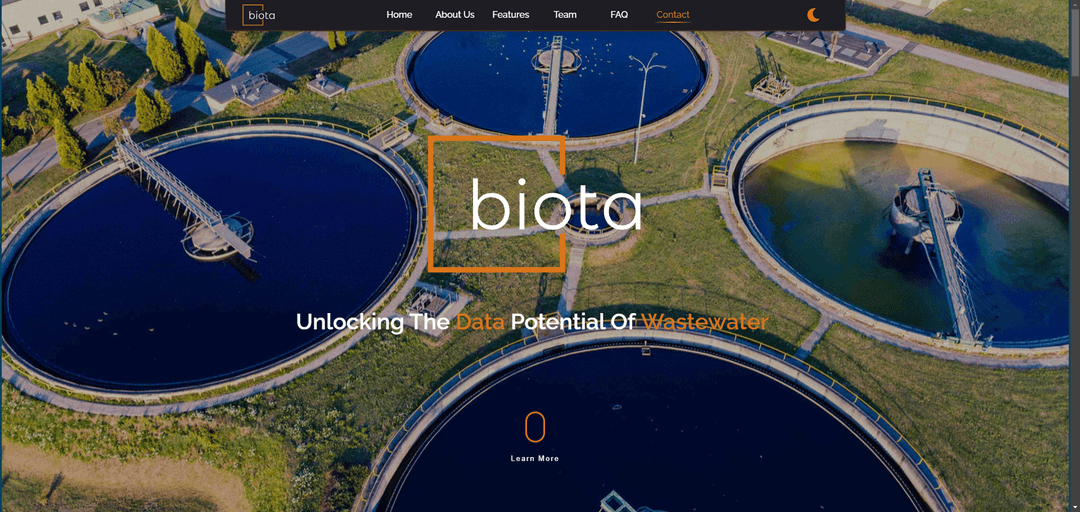
Task: Click the orange word Wastewater in headline
Action: coord(705,322)
